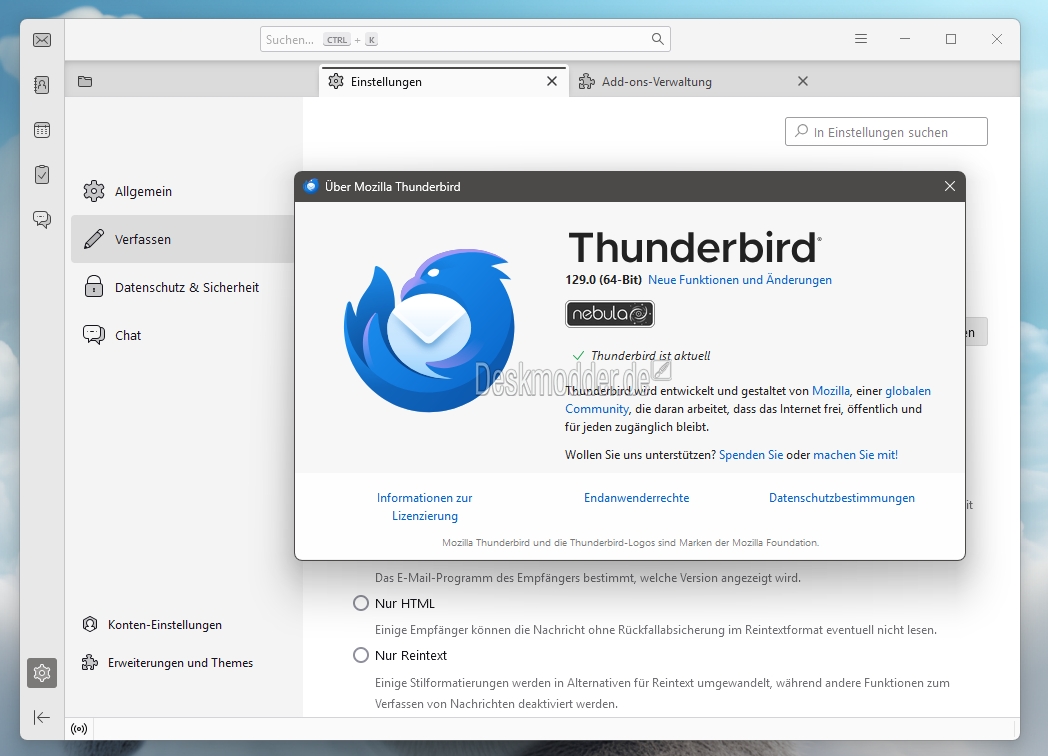Open the Tasks space

pos(41,174)
